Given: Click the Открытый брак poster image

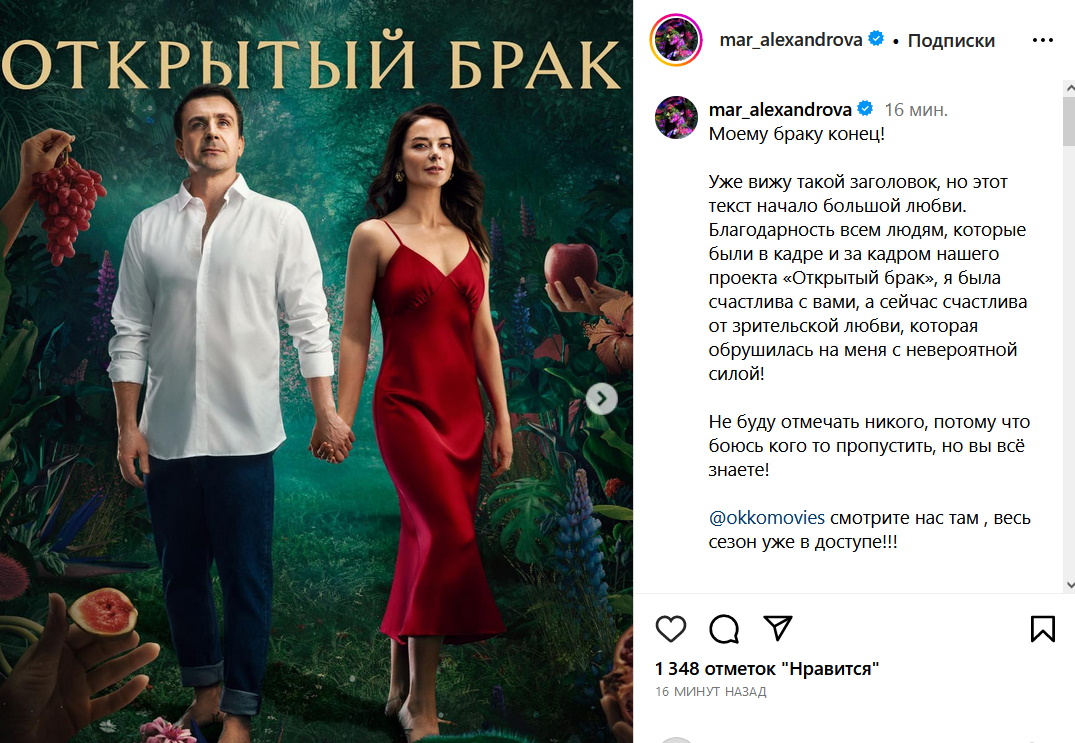Looking at the screenshot, I should (x=316, y=372).
